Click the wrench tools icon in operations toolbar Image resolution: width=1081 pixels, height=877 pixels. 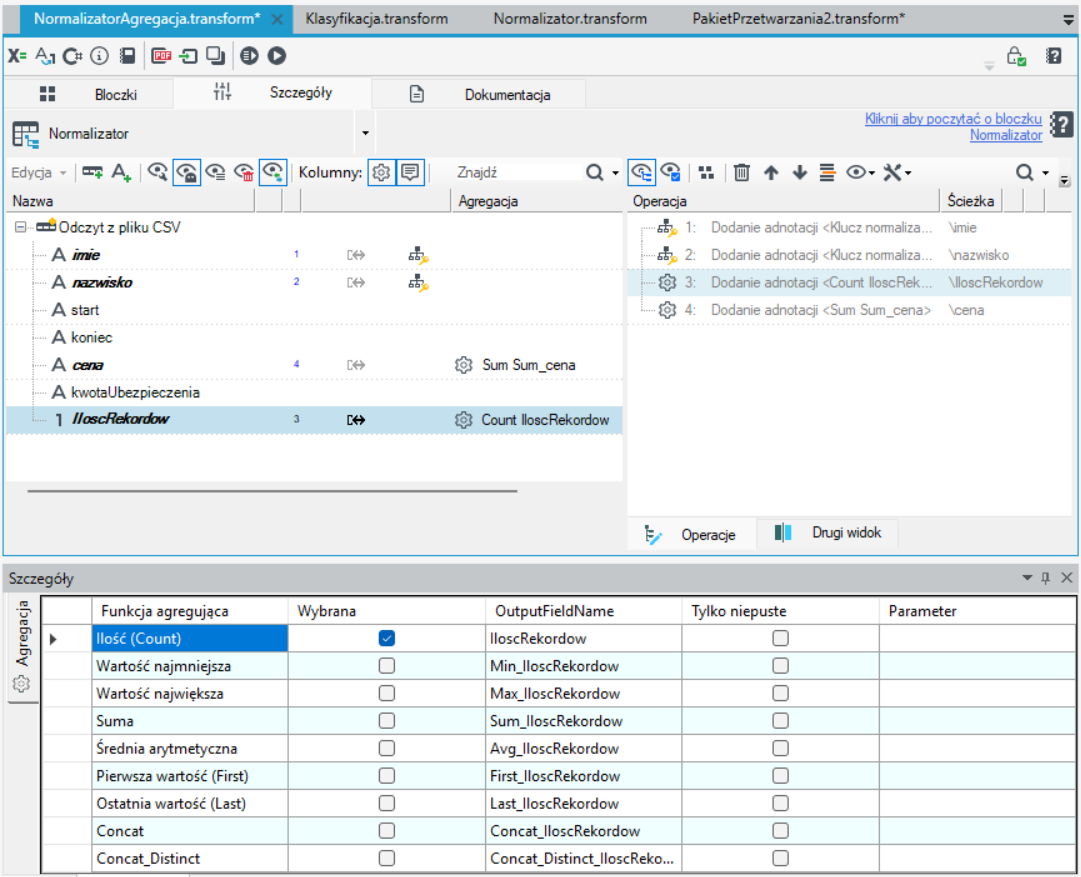897,172
